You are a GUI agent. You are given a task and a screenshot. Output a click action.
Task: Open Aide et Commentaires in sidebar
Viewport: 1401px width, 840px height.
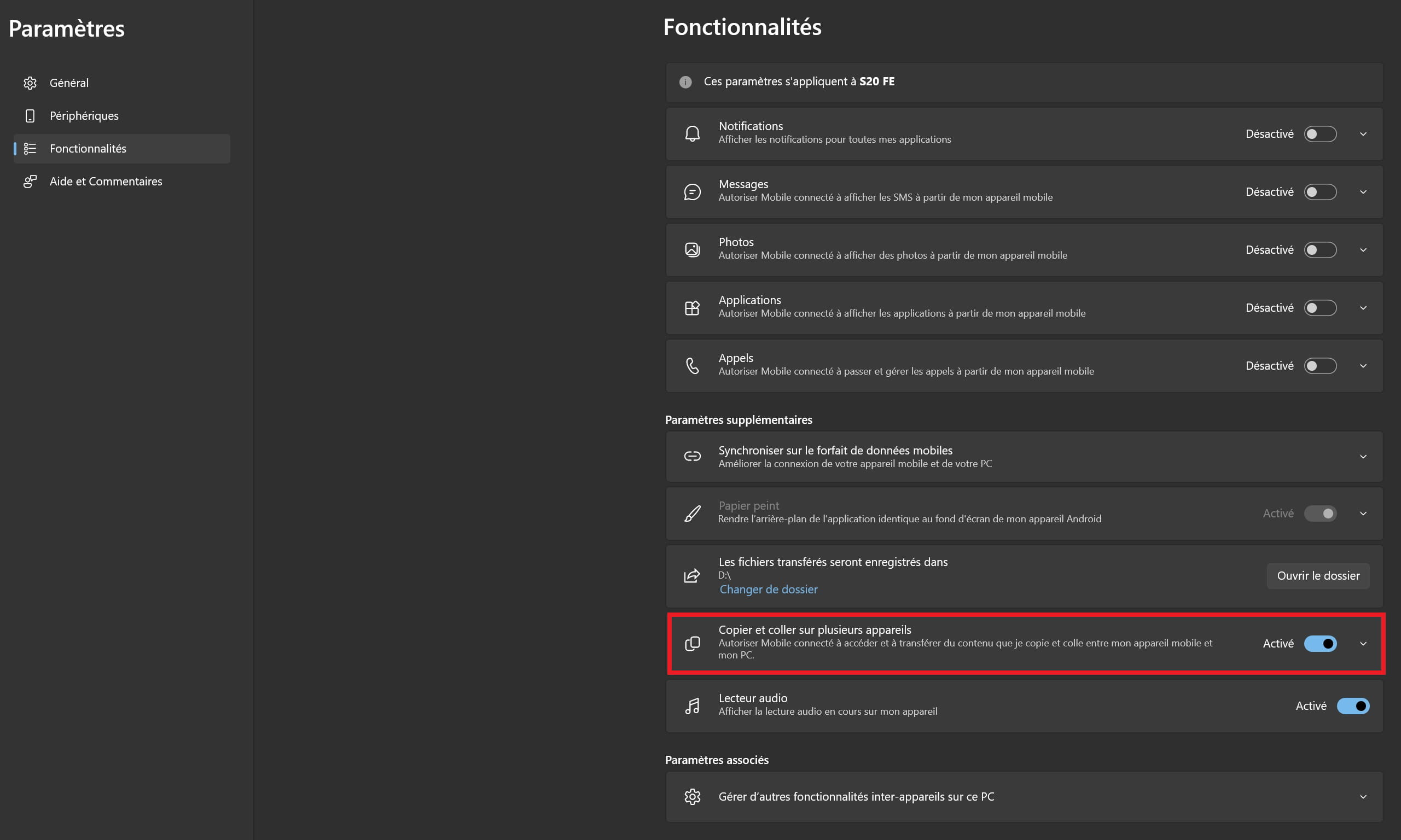(x=106, y=182)
